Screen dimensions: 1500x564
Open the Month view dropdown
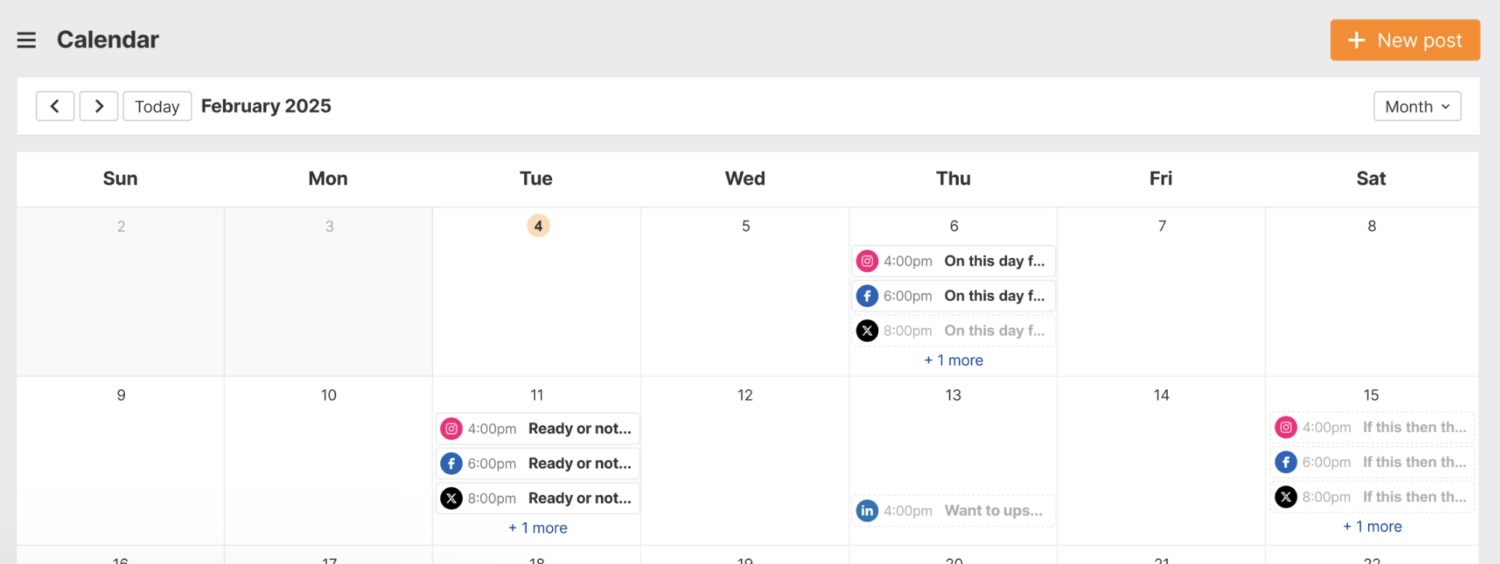coord(1417,107)
